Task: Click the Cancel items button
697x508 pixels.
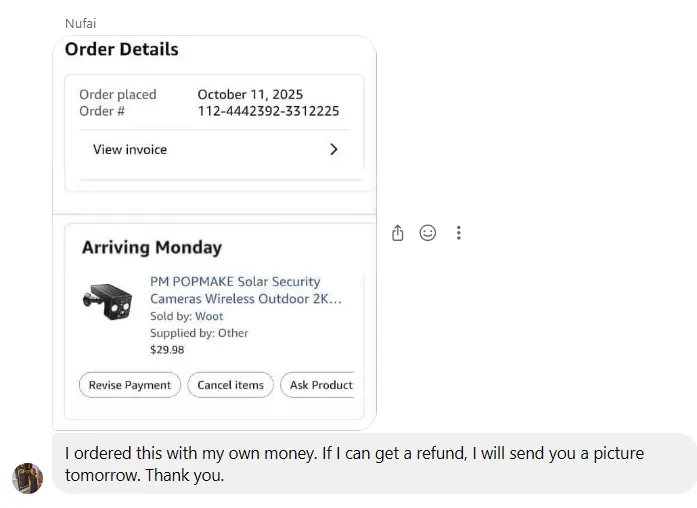Action: pyautogui.click(x=231, y=385)
